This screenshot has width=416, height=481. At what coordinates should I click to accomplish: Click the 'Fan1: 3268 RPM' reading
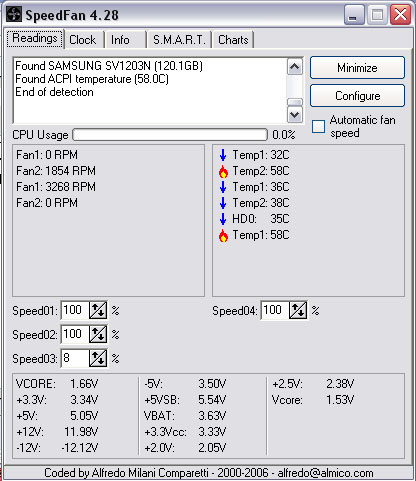[56, 187]
